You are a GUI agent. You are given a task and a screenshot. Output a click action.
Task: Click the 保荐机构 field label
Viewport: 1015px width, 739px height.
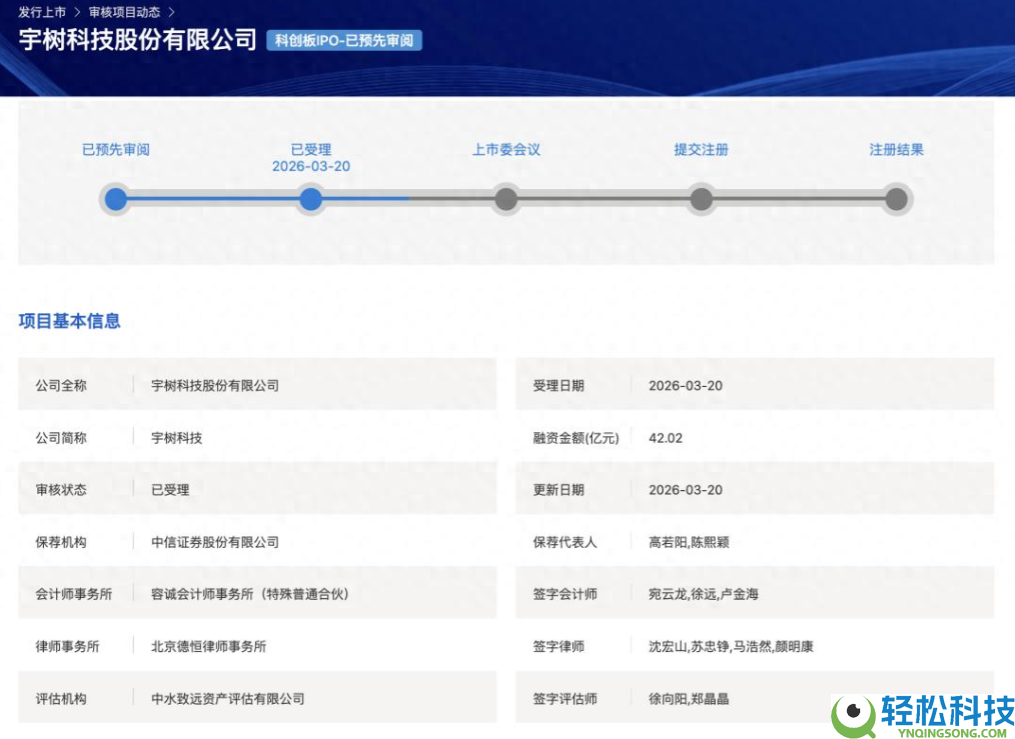click(x=61, y=542)
